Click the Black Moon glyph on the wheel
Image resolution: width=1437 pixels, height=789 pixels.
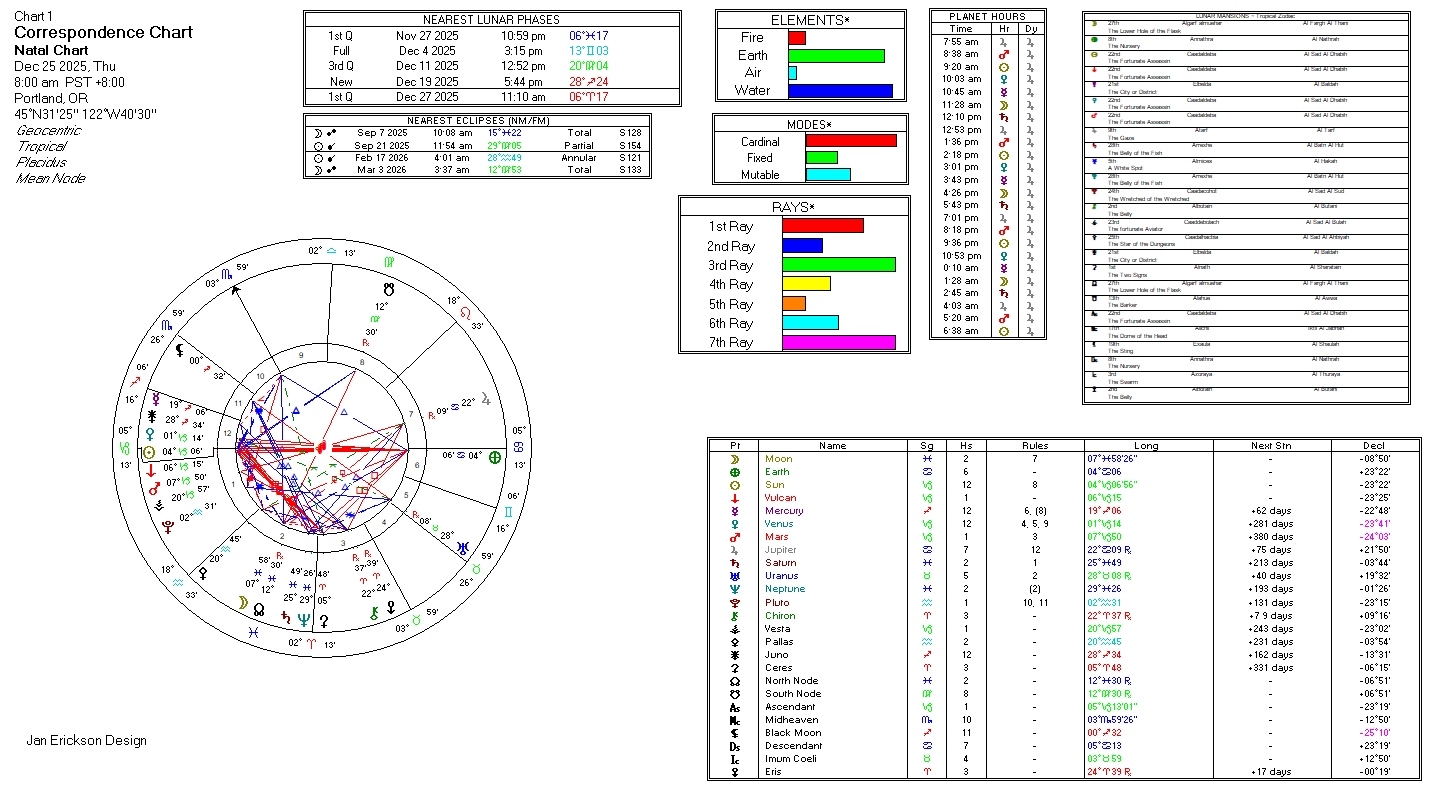181,351
